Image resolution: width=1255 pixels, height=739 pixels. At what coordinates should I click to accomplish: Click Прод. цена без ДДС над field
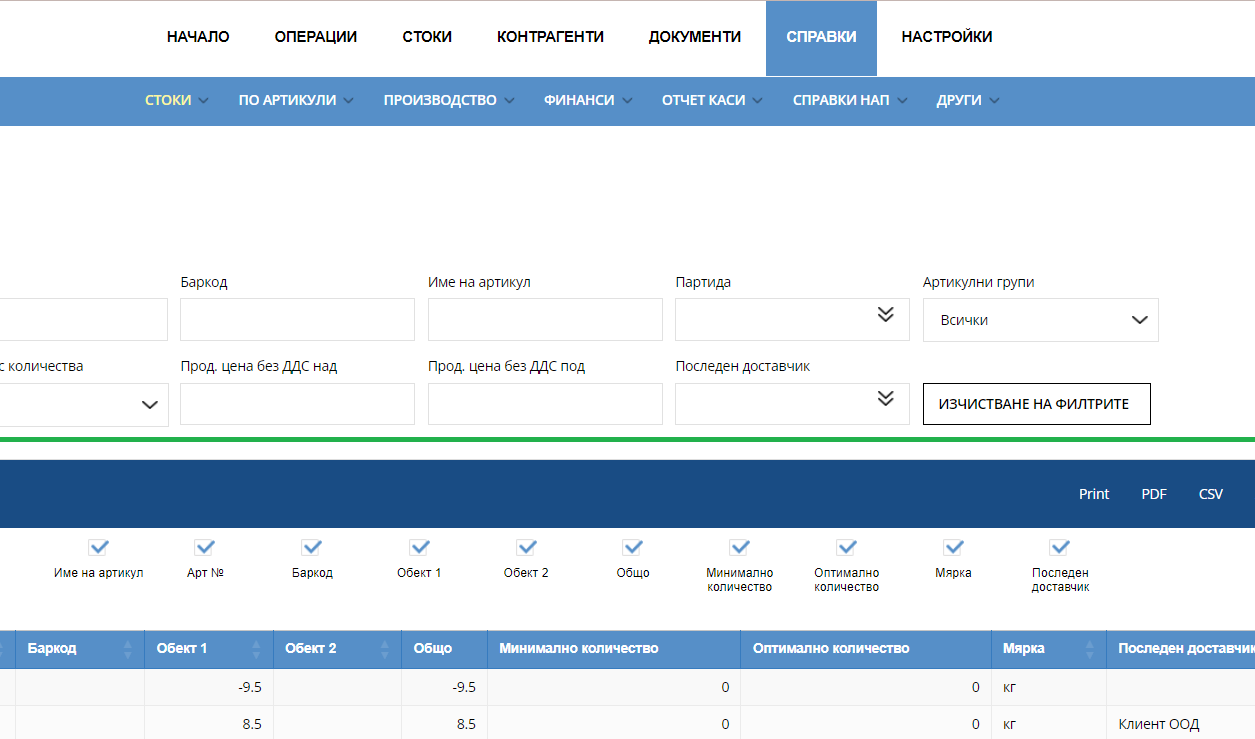(x=297, y=403)
